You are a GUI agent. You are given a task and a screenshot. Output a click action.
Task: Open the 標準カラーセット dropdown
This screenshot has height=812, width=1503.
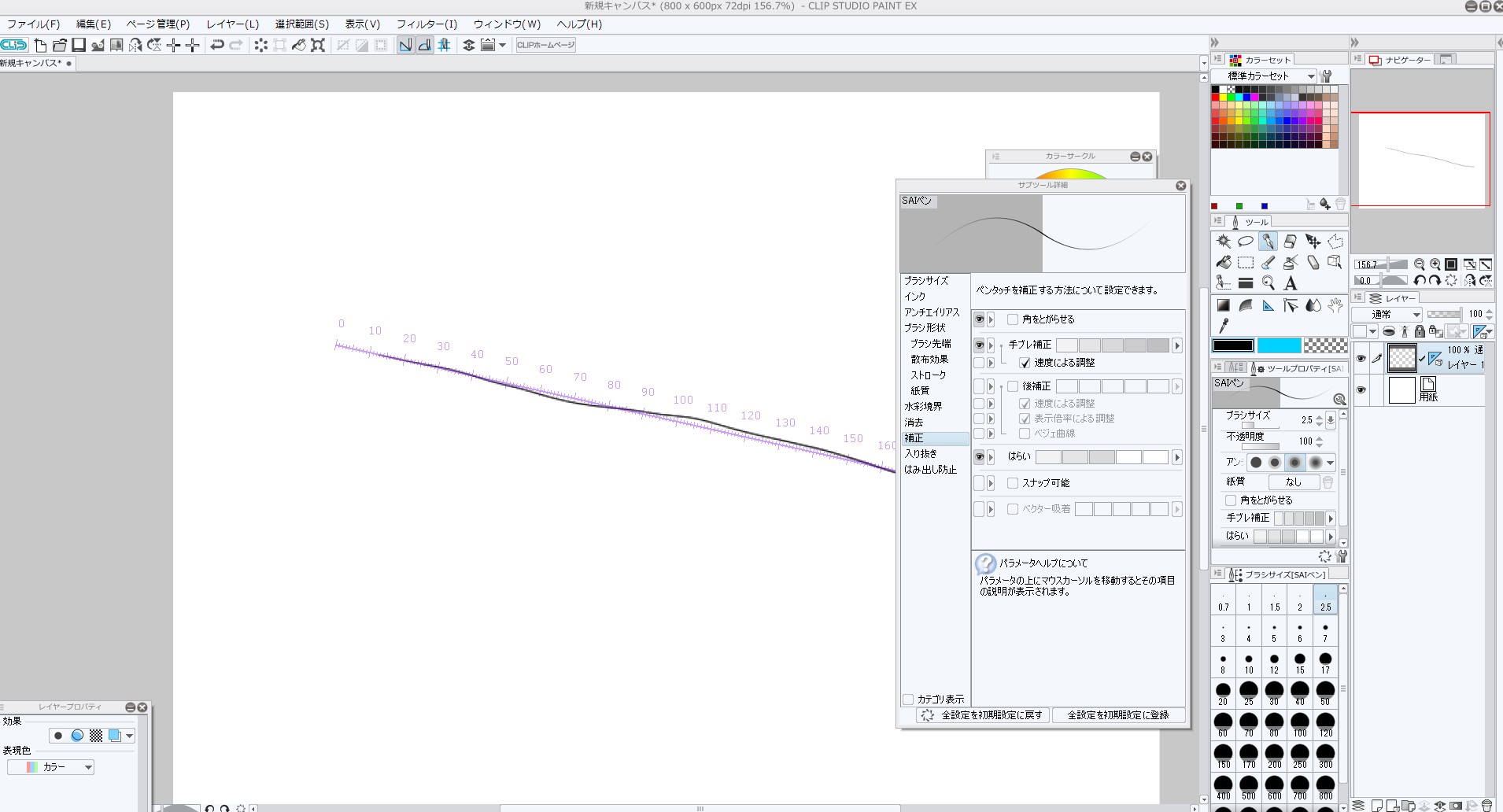tap(1310, 76)
